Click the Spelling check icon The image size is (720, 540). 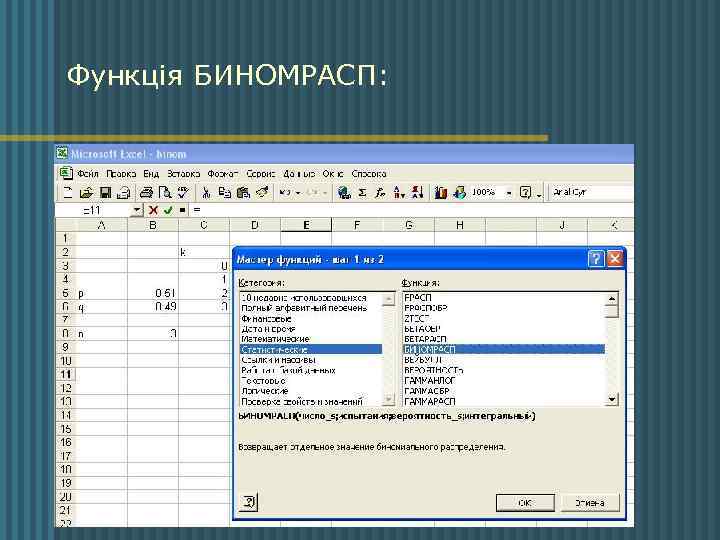coord(183,192)
